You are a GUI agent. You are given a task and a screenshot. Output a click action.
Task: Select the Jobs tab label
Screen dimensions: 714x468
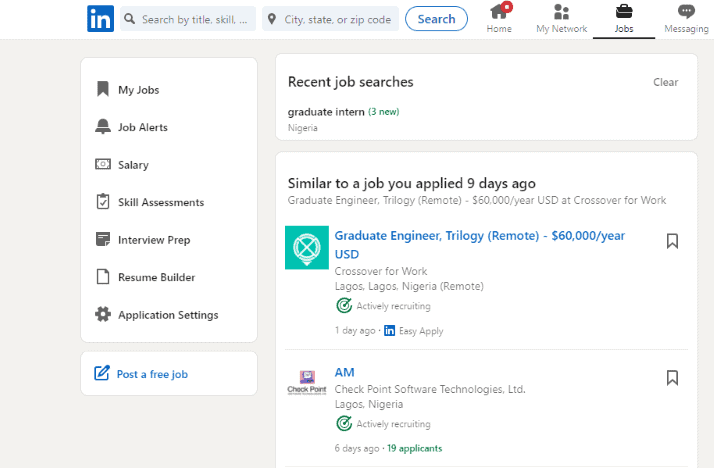click(x=624, y=29)
